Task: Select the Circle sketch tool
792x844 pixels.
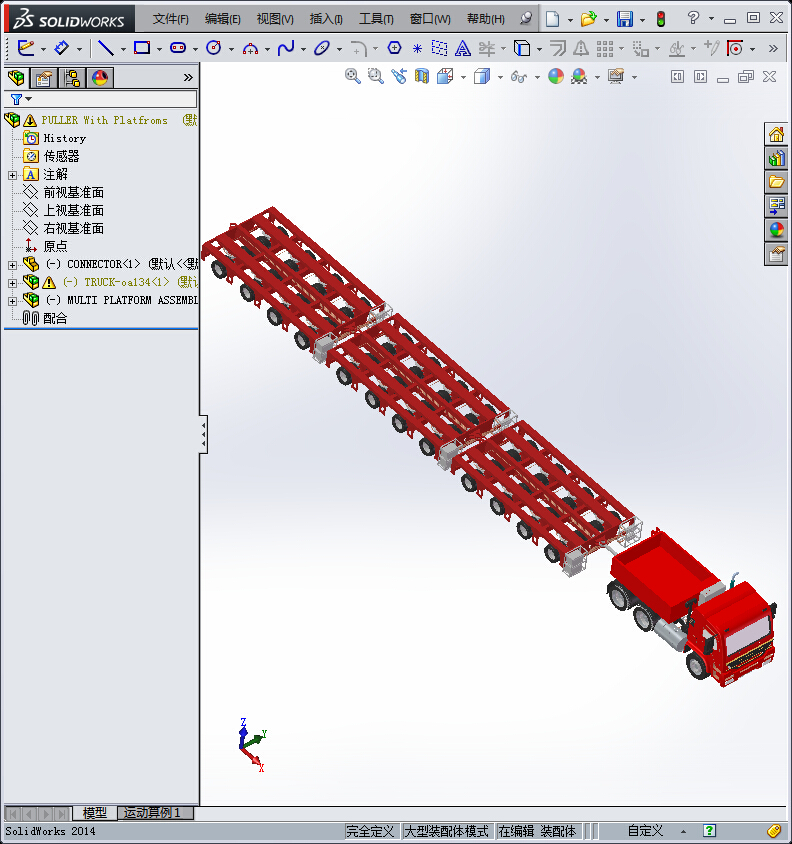Action: click(214, 48)
